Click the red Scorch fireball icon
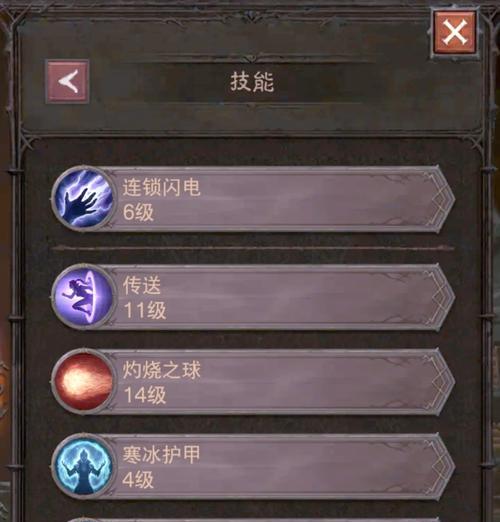Viewport: 500px width, 522px height. [82, 381]
